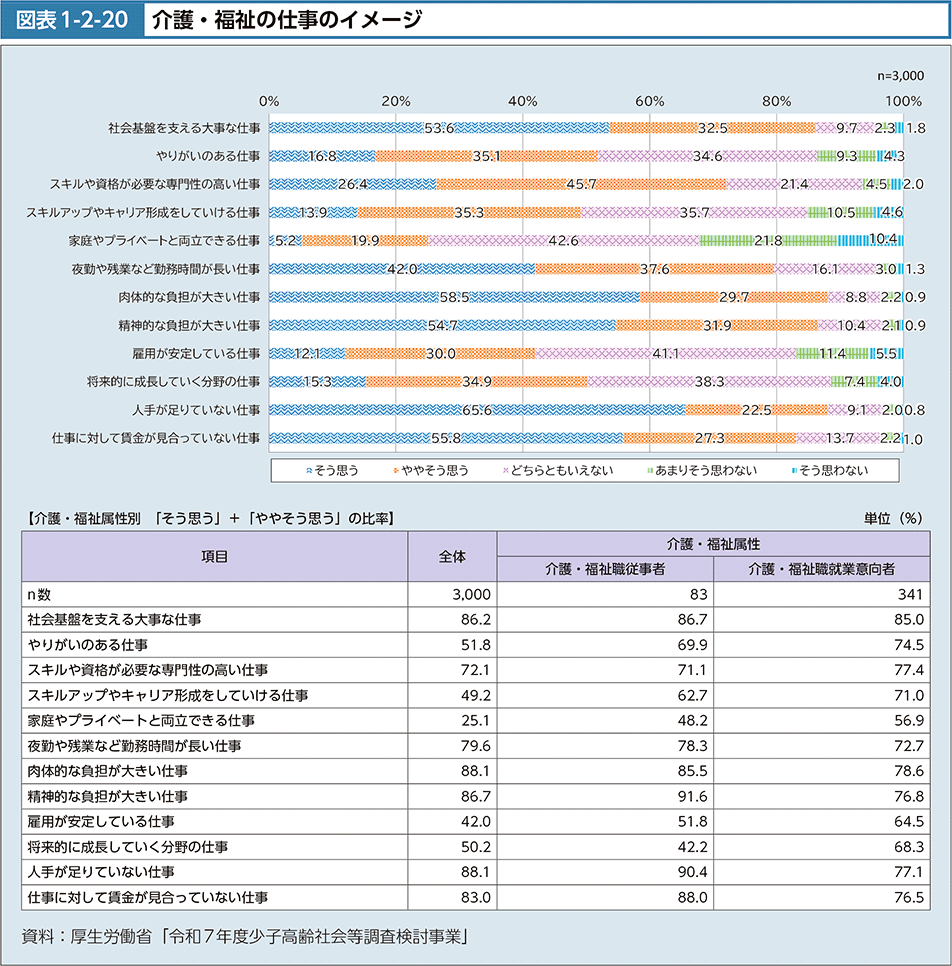
Task: Click the table cell 74.5
Action: pos(909,645)
